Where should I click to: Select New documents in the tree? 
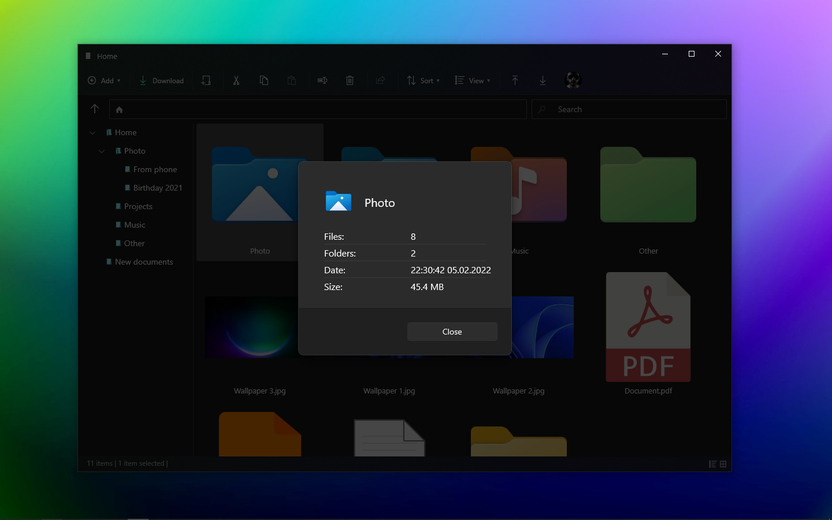click(144, 262)
